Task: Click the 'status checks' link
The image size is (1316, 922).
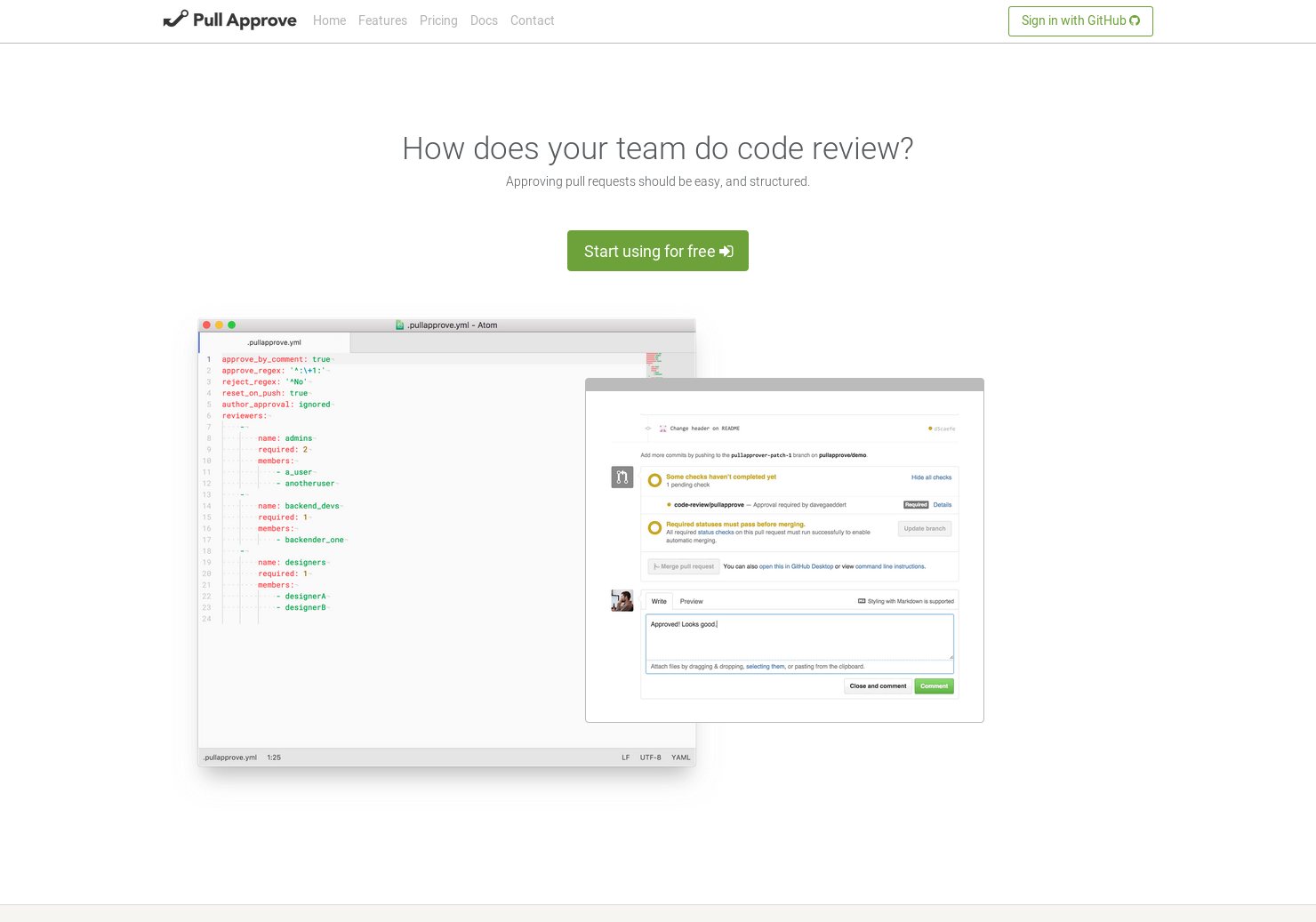Action: [716, 533]
